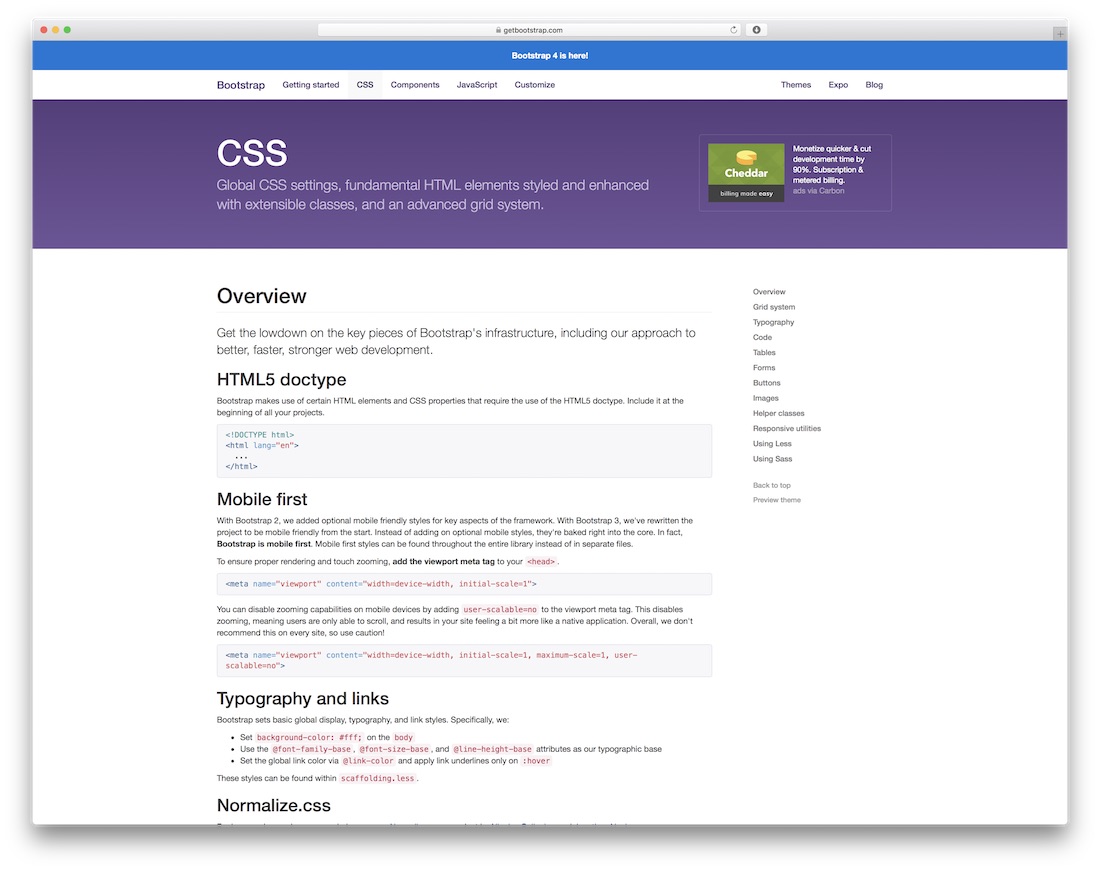Click the getbootstrap.com address bar
Viewport: 1100px width, 871px height.
pos(530,30)
